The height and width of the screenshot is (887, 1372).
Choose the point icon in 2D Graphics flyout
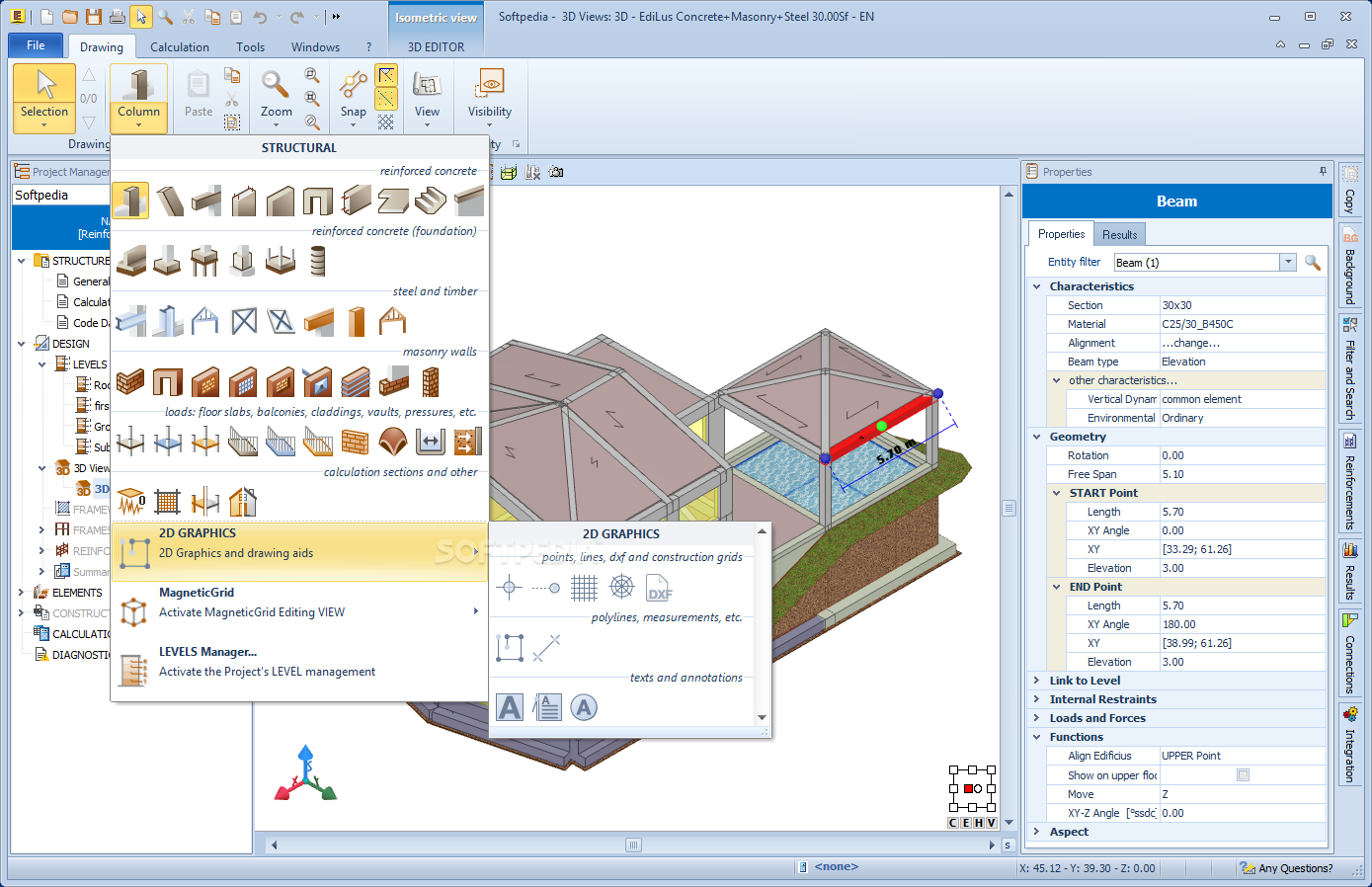[510, 589]
